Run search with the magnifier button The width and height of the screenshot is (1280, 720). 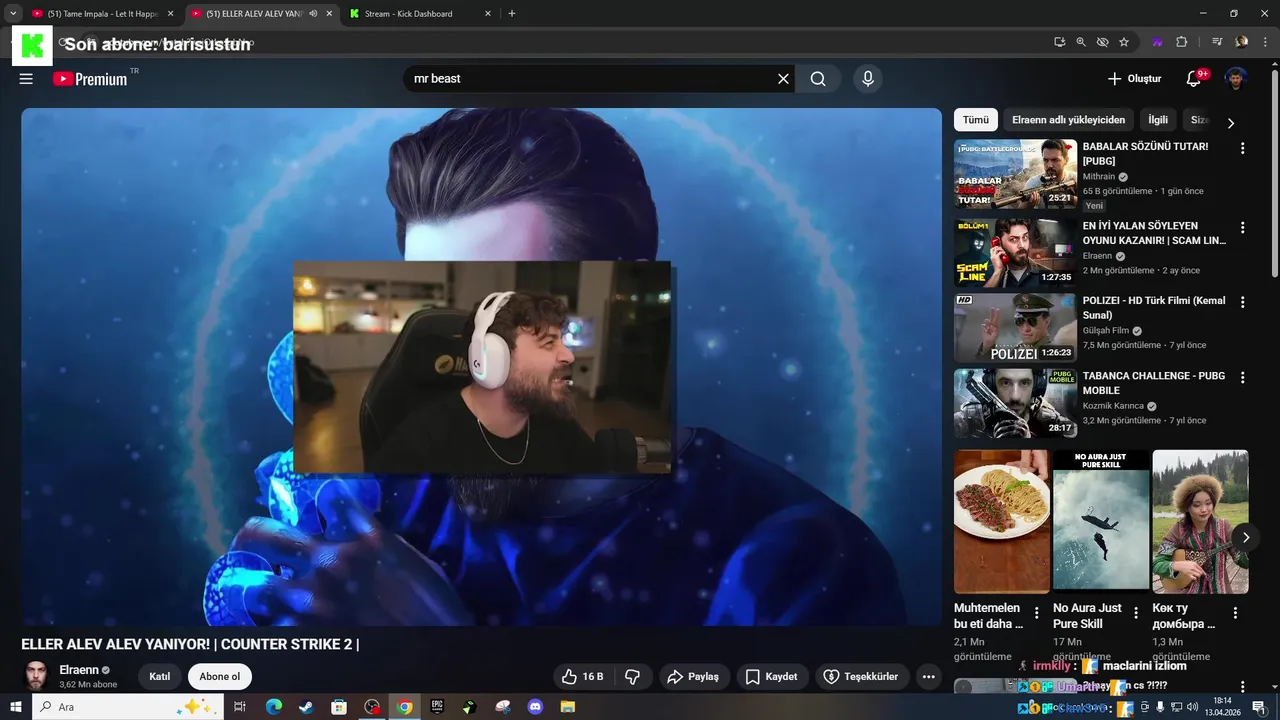pyautogui.click(x=818, y=79)
